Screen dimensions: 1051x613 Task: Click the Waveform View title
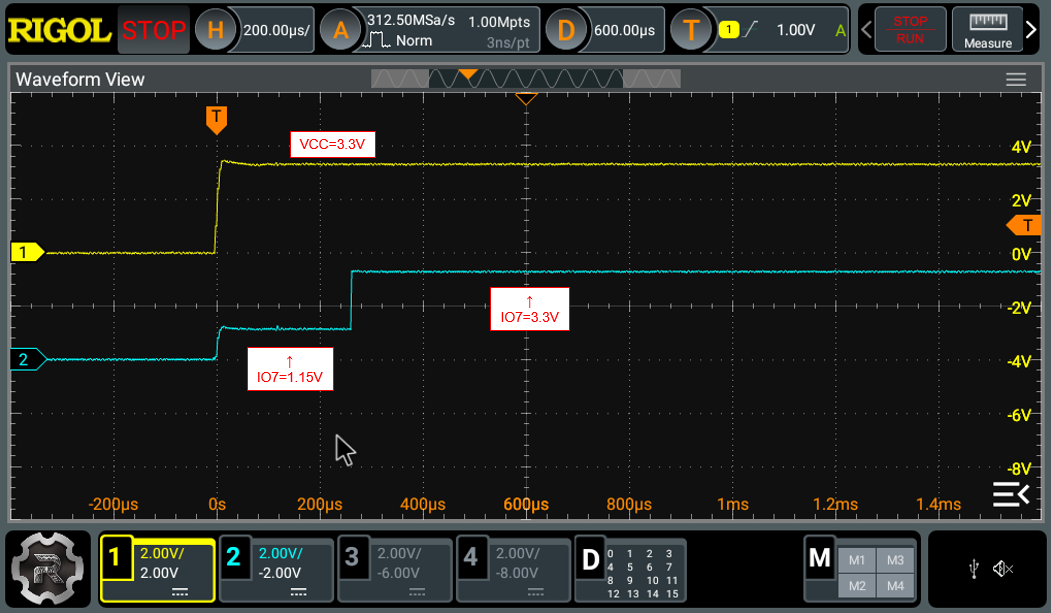[80, 80]
